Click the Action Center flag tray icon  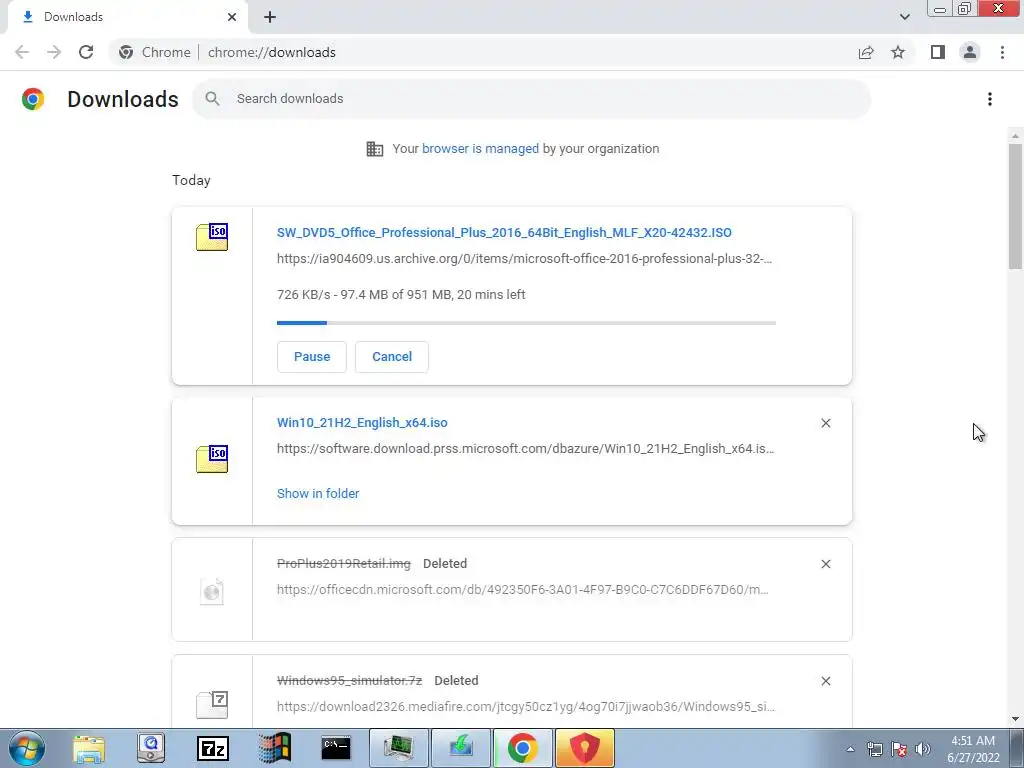click(899, 749)
